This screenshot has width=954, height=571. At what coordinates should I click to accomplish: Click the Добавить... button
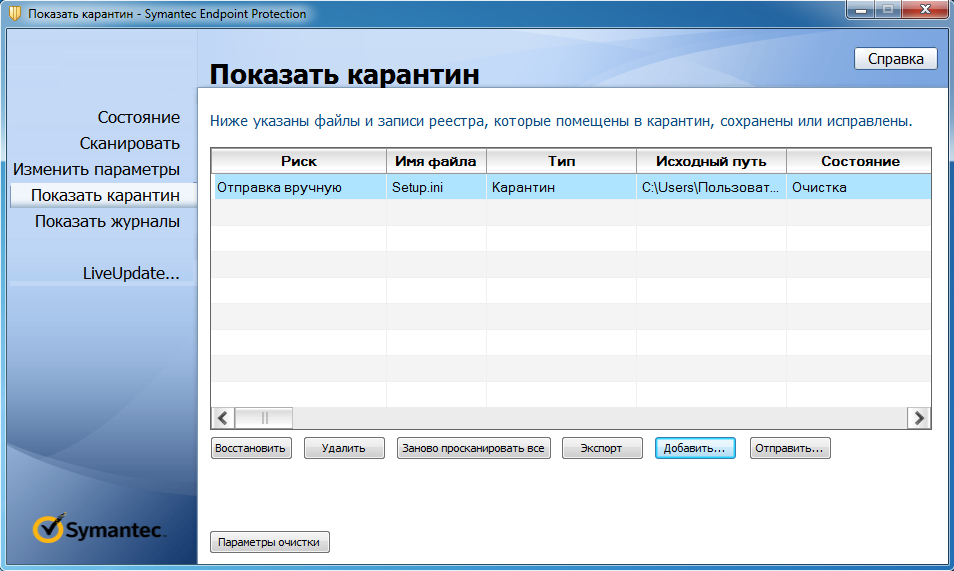pos(695,448)
